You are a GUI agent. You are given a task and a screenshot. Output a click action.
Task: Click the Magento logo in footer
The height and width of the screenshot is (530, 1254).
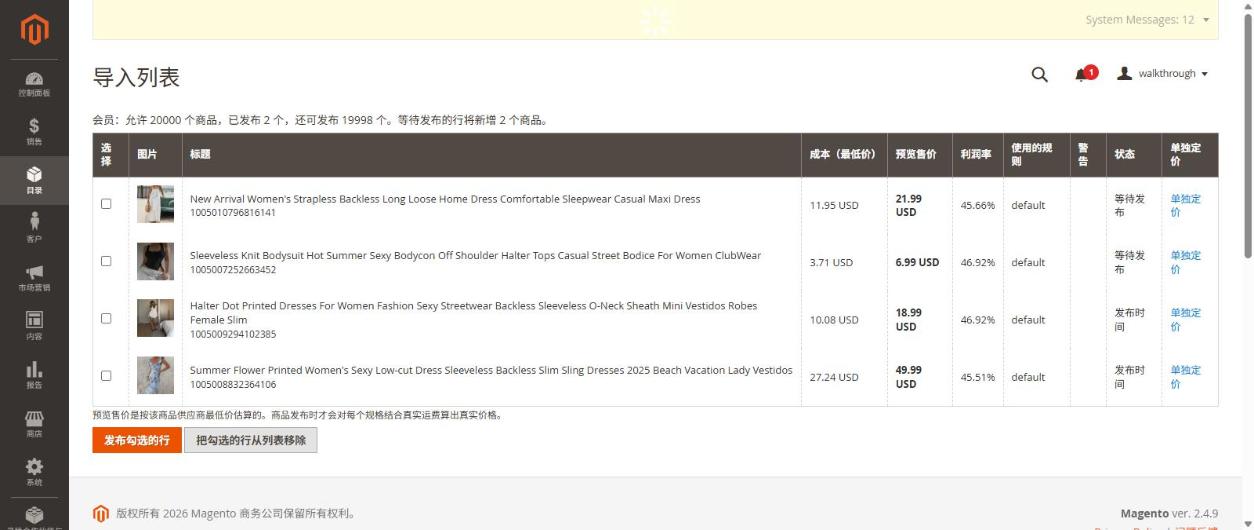click(x=100, y=514)
